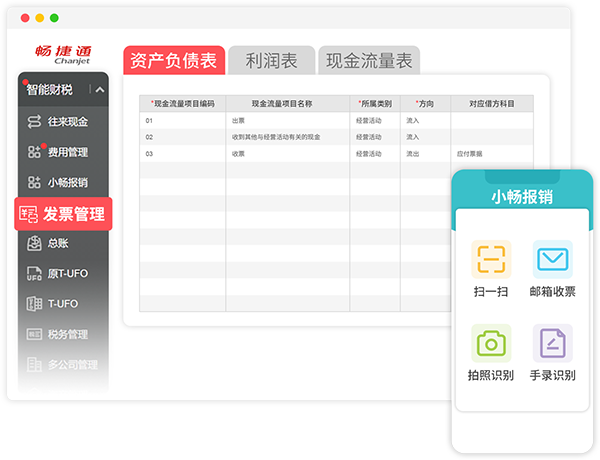Open the email invoice collection (邮箱收票) icon

[552, 260]
